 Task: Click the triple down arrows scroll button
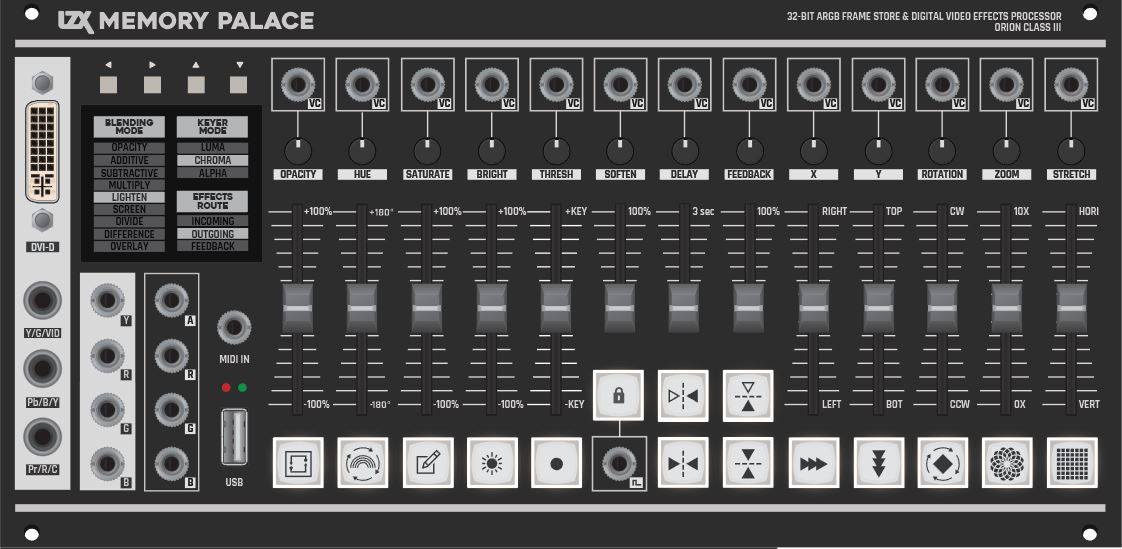pos(879,463)
